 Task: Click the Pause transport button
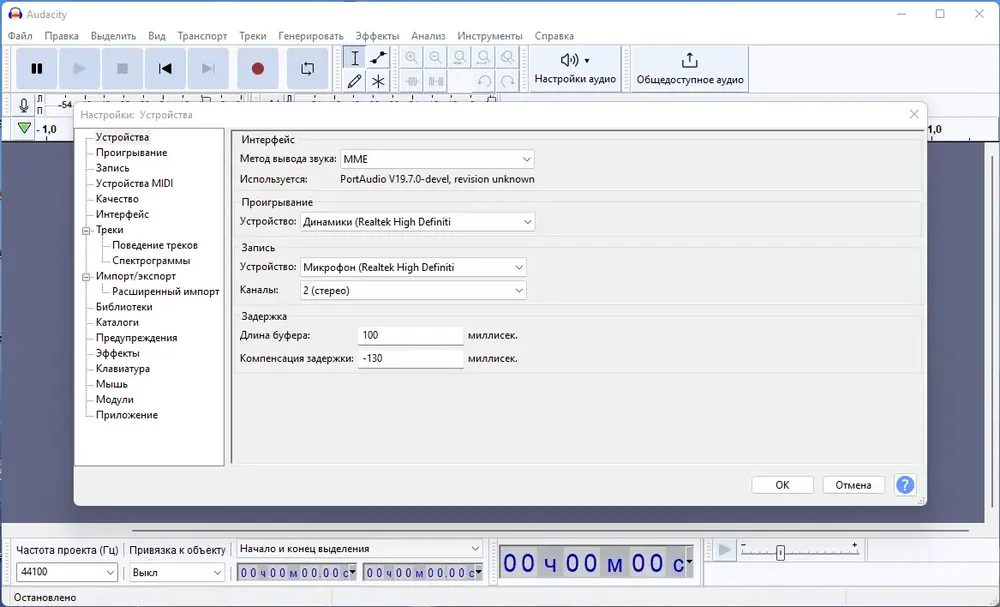pyautogui.click(x=36, y=68)
